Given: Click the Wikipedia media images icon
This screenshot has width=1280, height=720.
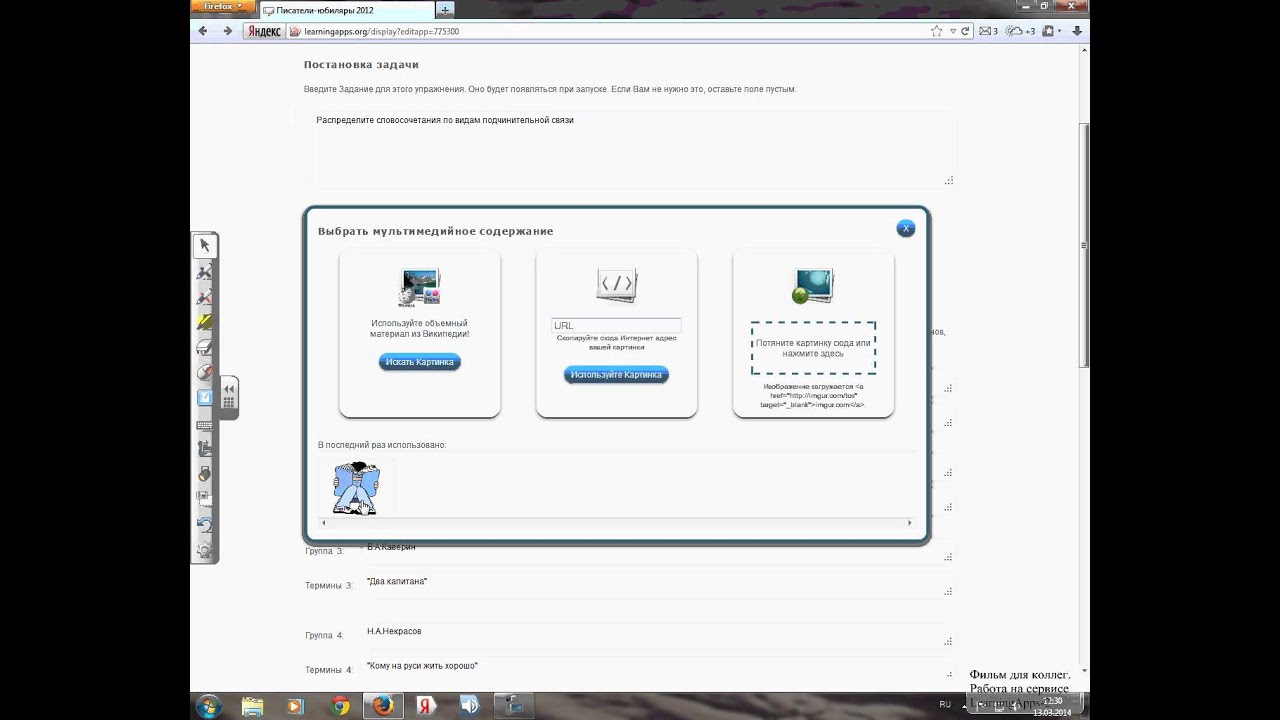Looking at the screenshot, I should [419, 287].
